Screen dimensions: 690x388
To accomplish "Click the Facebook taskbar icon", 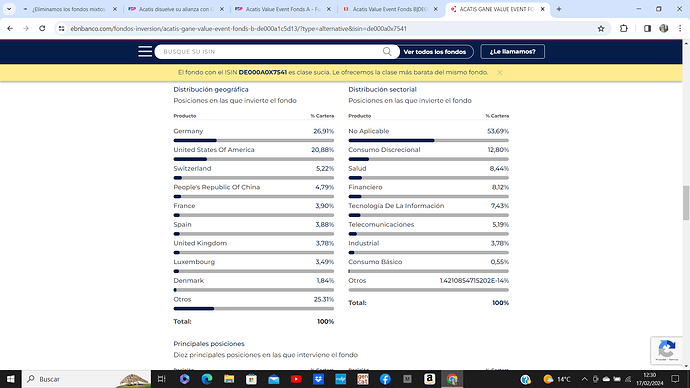I will 385,379.
